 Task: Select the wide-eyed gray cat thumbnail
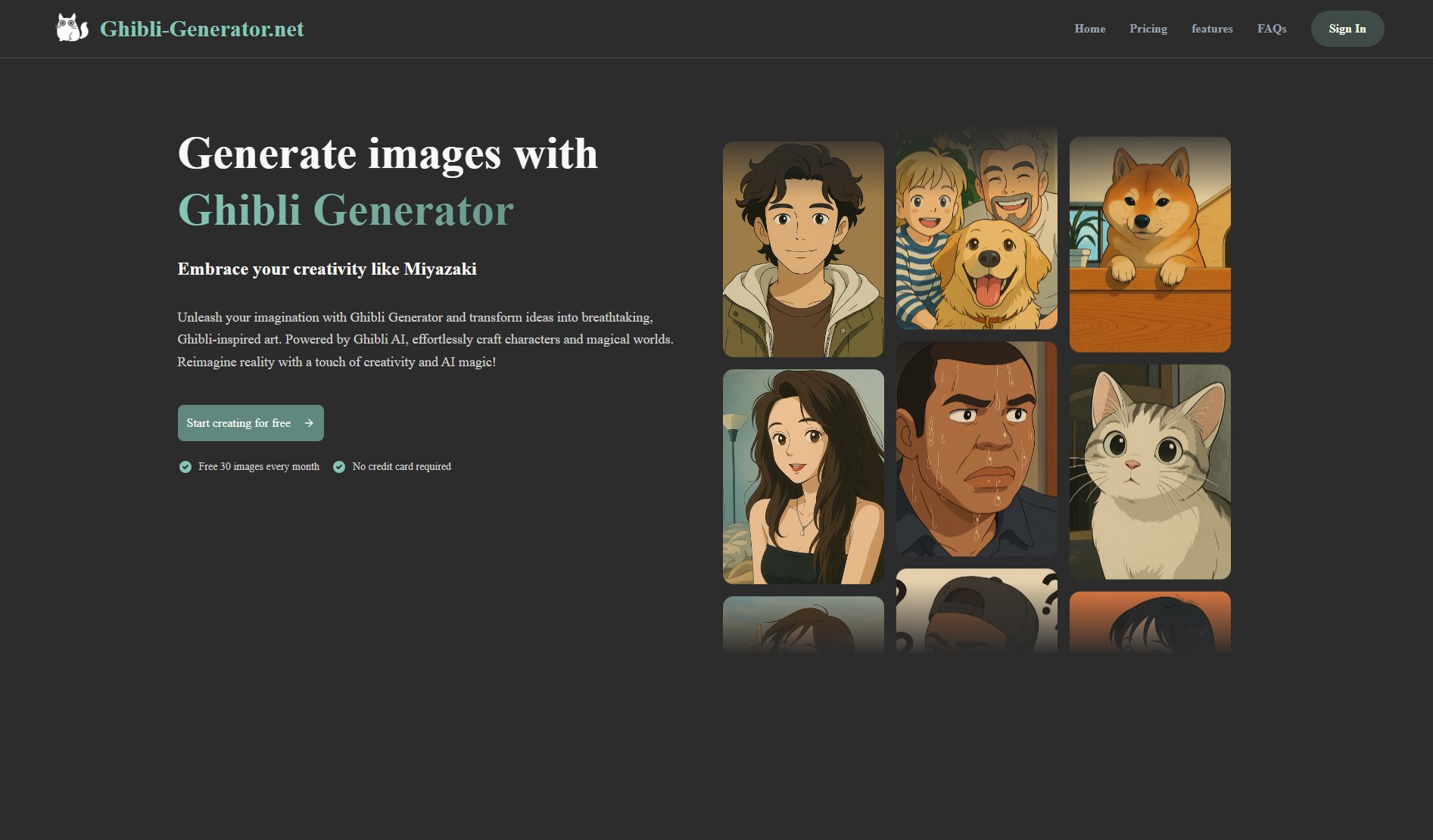coord(1150,471)
